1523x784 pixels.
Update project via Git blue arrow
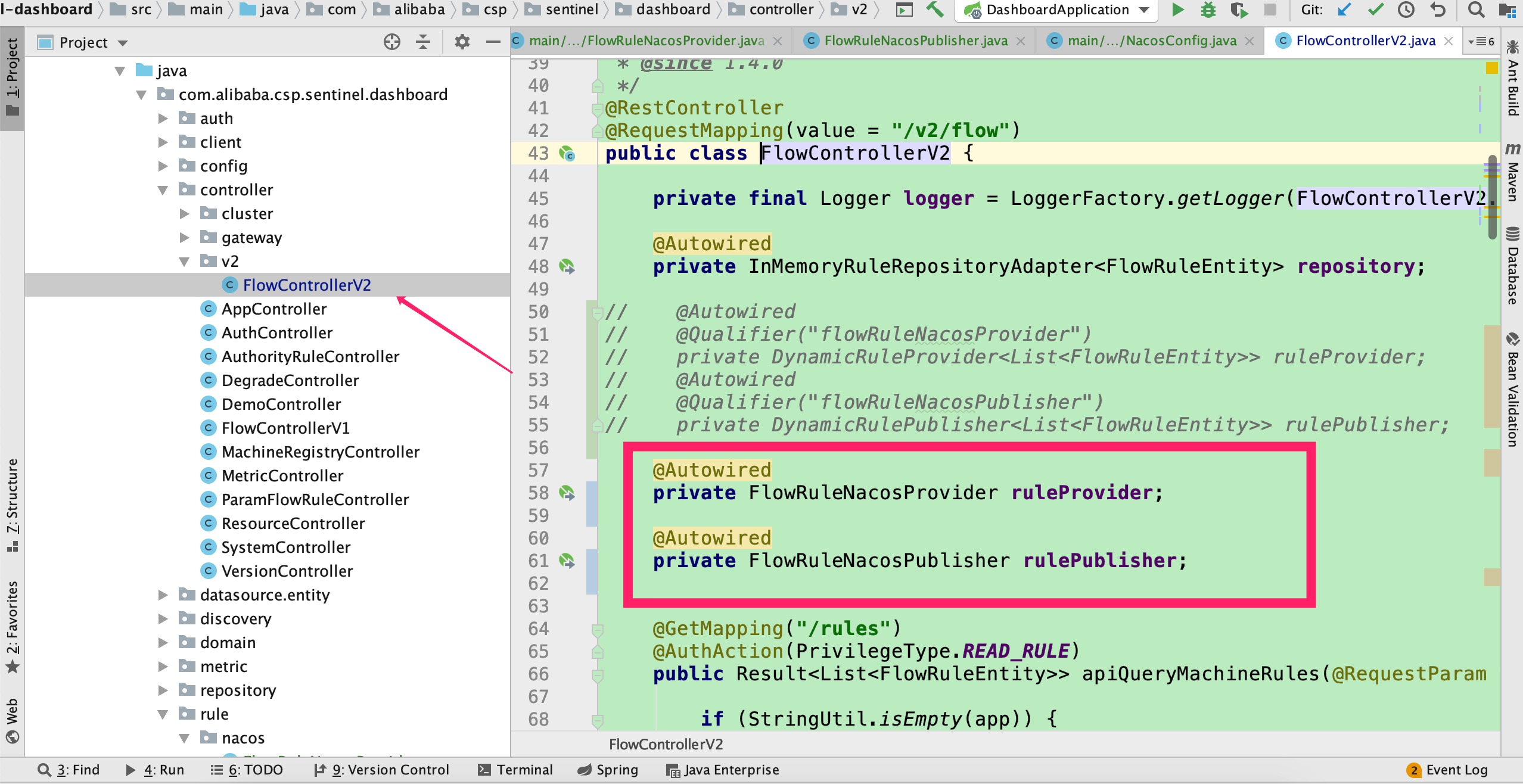click(1344, 10)
